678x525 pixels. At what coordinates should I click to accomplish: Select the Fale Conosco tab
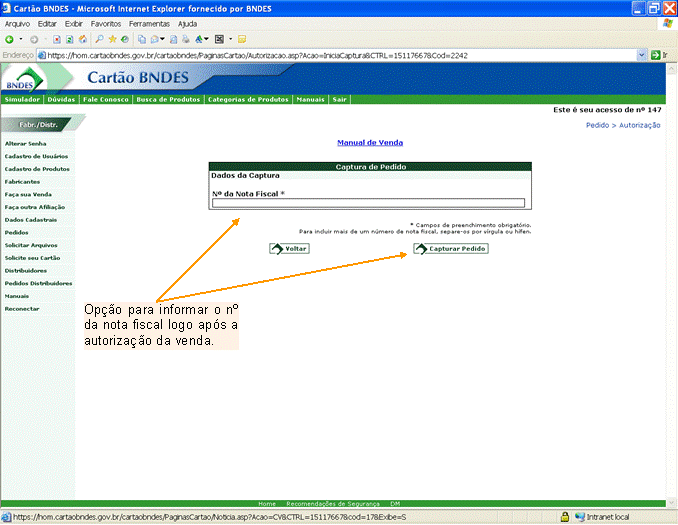(106, 99)
